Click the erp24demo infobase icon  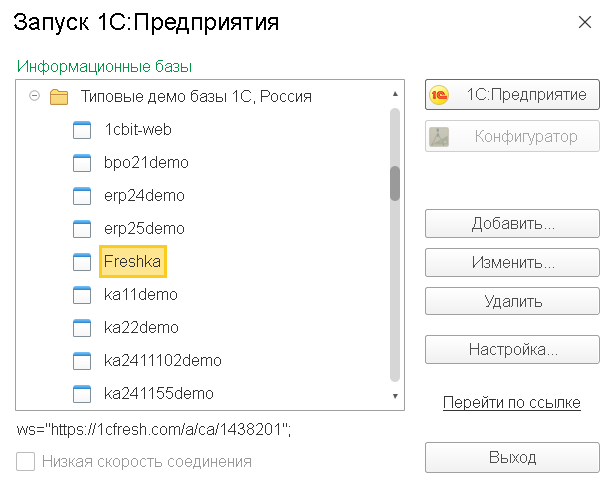coord(82,196)
